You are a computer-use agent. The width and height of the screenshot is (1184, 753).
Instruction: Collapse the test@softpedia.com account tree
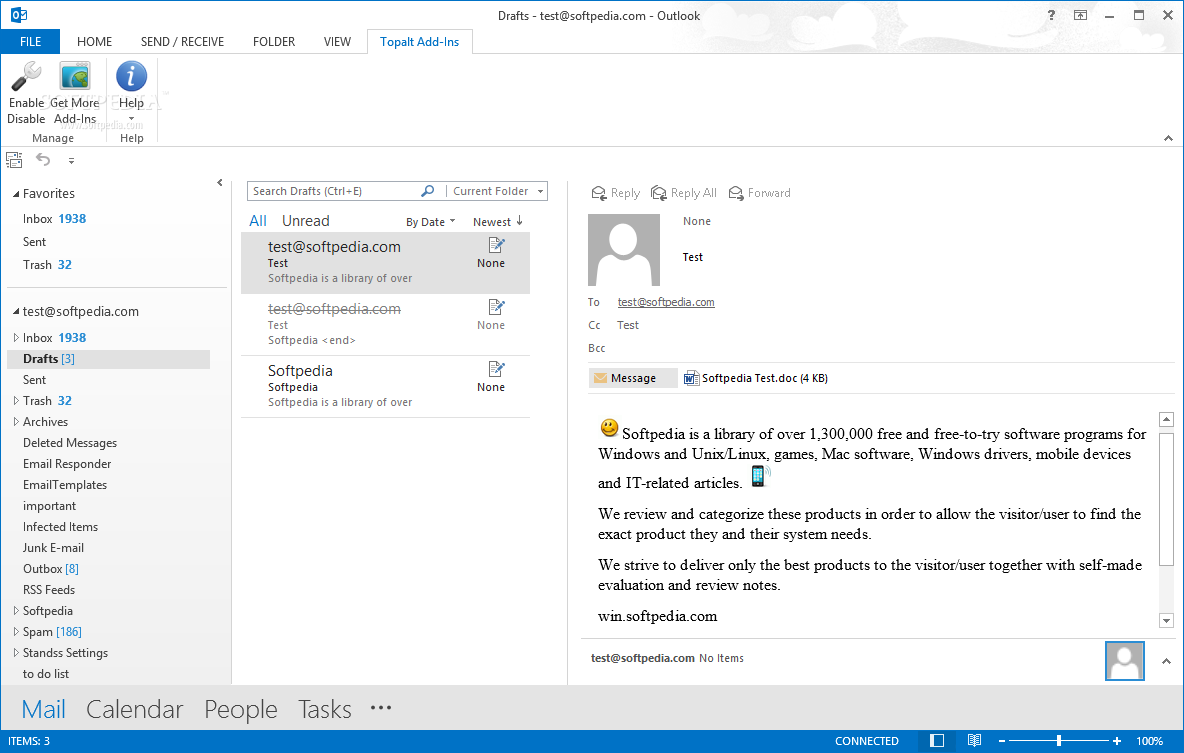(16, 311)
